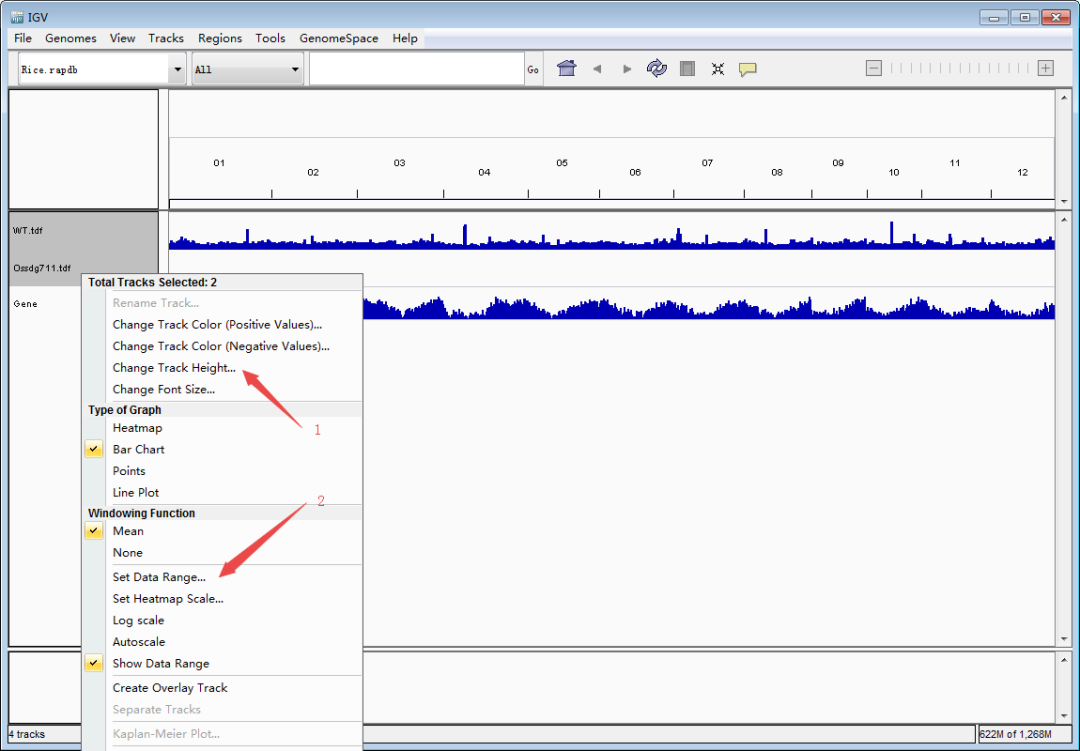Viewport: 1080px width, 751px height.
Task: Click the home icon to reset view
Action: point(568,68)
